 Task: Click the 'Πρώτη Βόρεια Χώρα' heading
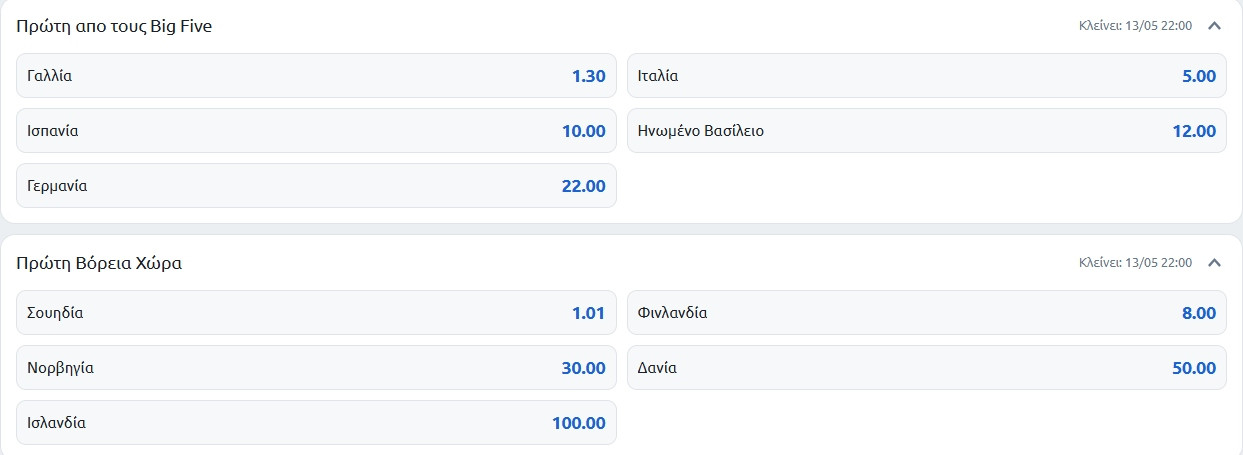coord(99,264)
